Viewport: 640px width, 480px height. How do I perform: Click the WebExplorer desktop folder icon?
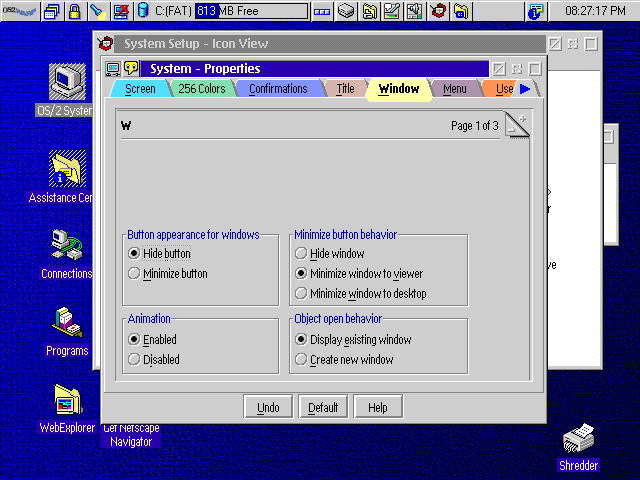(68, 400)
